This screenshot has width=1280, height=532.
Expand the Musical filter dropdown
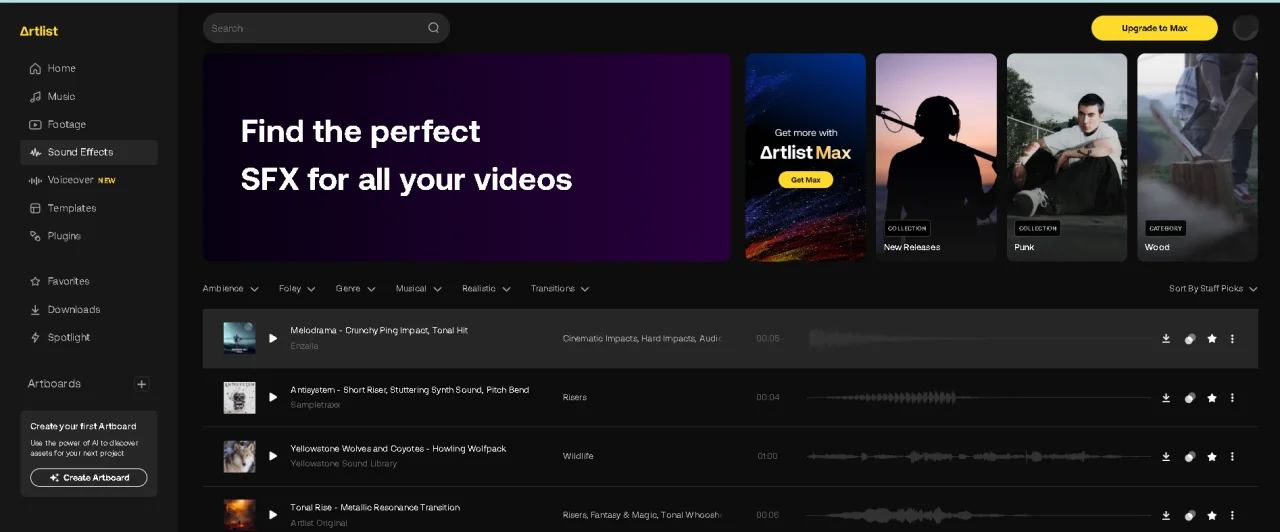pyautogui.click(x=419, y=289)
